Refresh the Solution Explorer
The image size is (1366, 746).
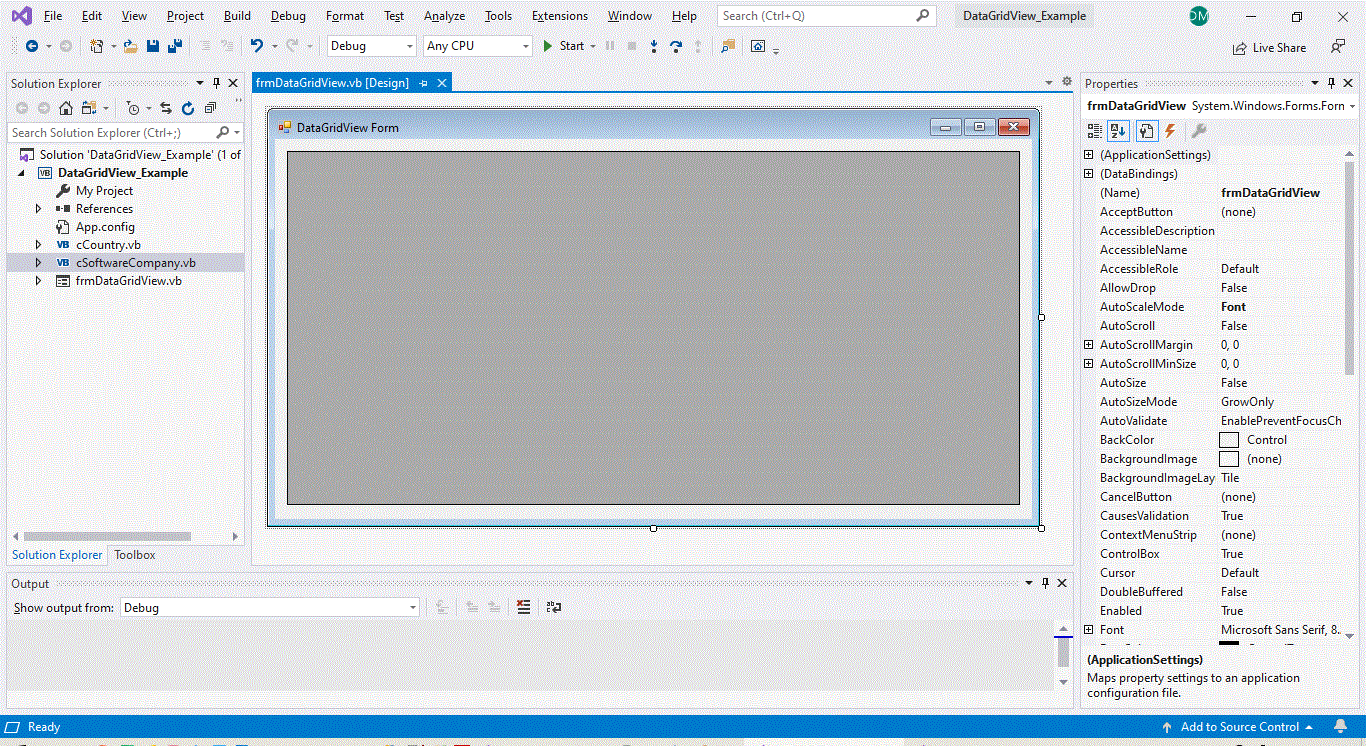tap(187, 107)
